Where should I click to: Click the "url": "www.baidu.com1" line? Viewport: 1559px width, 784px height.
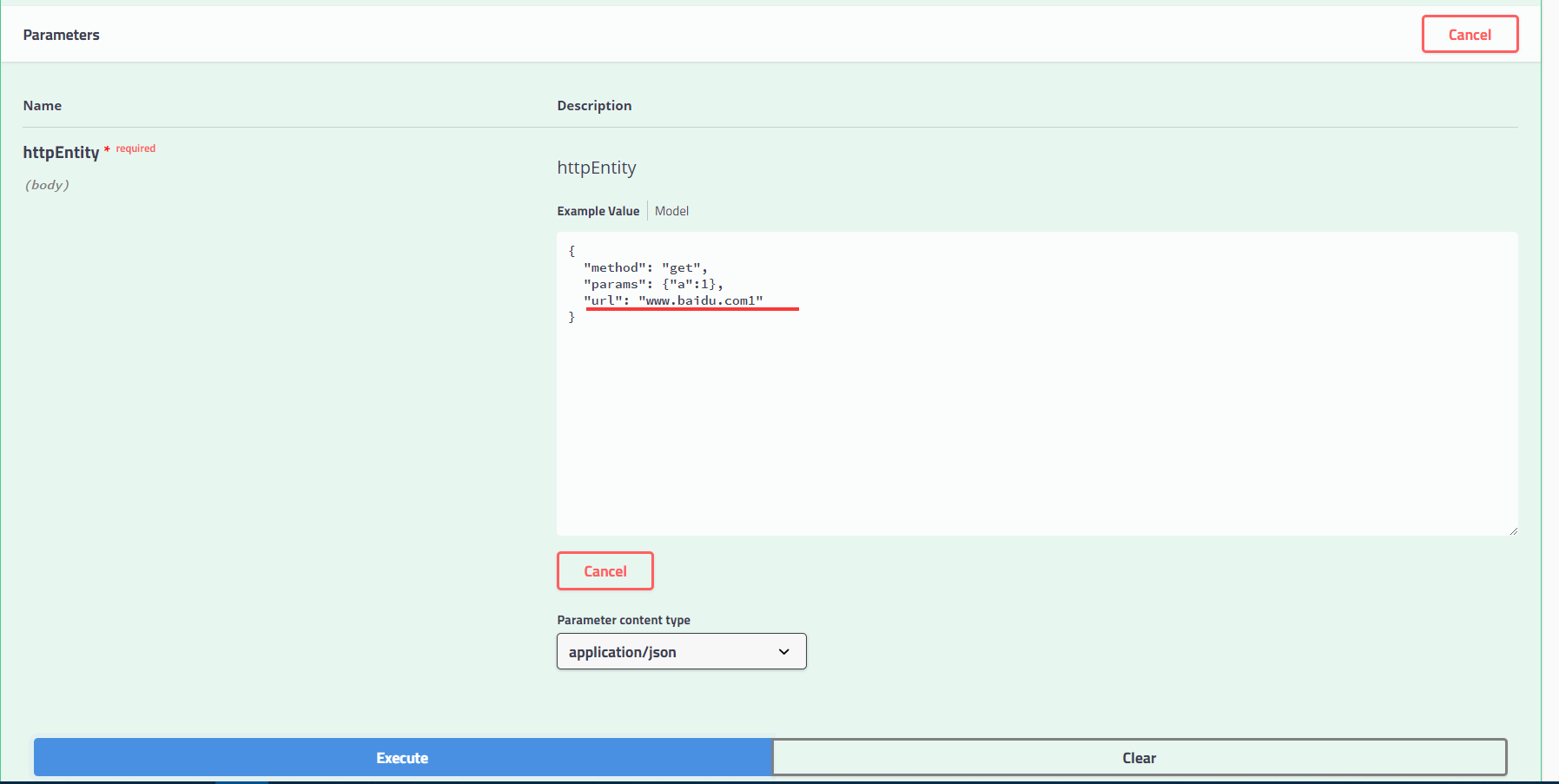coord(673,300)
